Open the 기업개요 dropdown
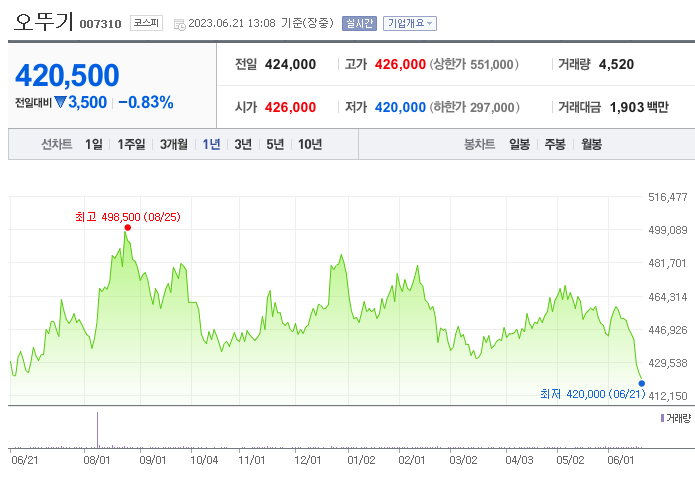This screenshot has height=479, width=695. coord(410,23)
